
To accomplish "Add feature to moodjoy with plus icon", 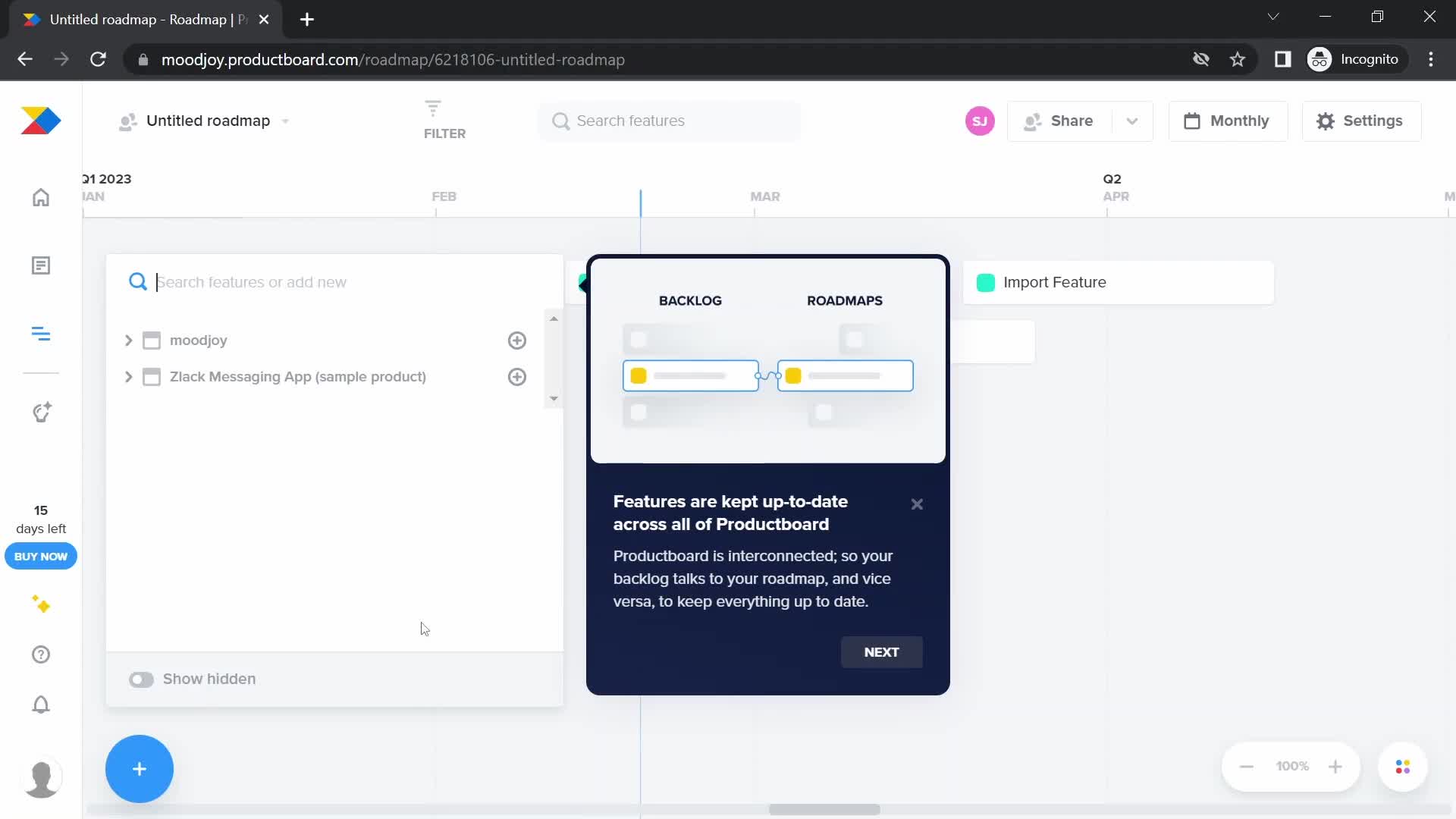I will [517, 340].
